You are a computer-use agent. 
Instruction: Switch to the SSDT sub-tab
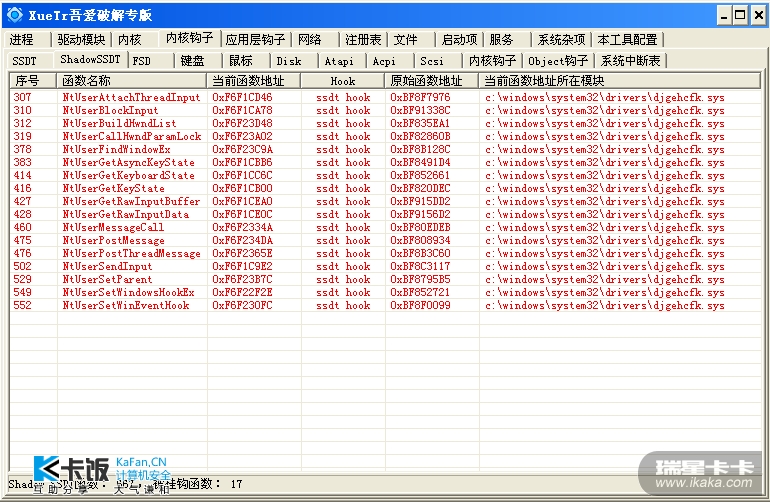(x=25, y=61)
